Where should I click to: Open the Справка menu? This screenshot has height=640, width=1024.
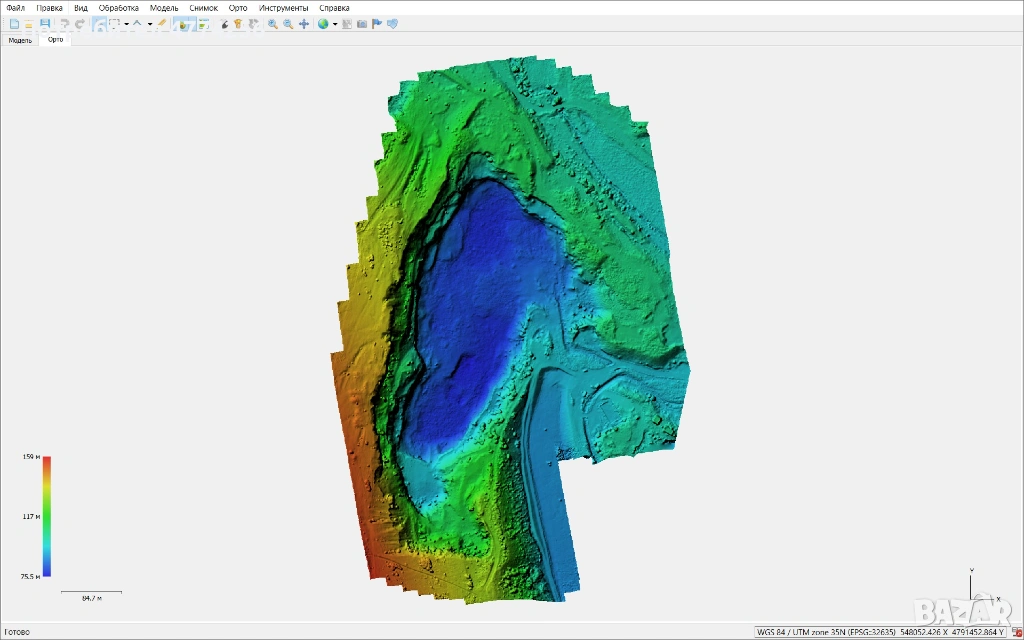coord(334,7)
